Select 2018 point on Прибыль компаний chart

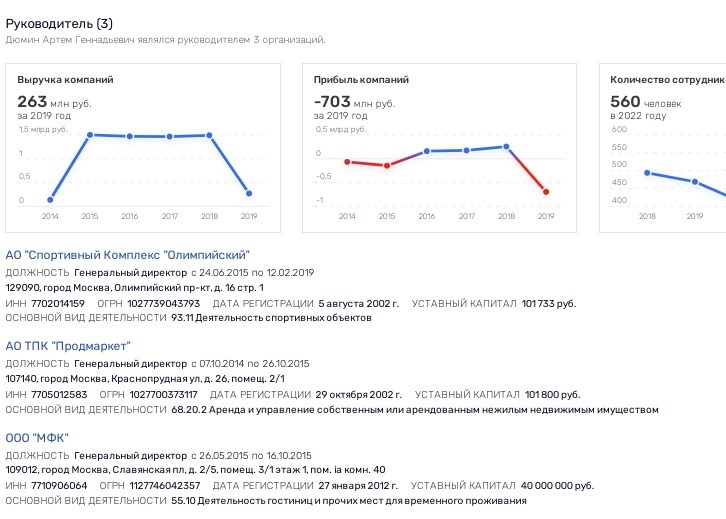pos(506,146)
